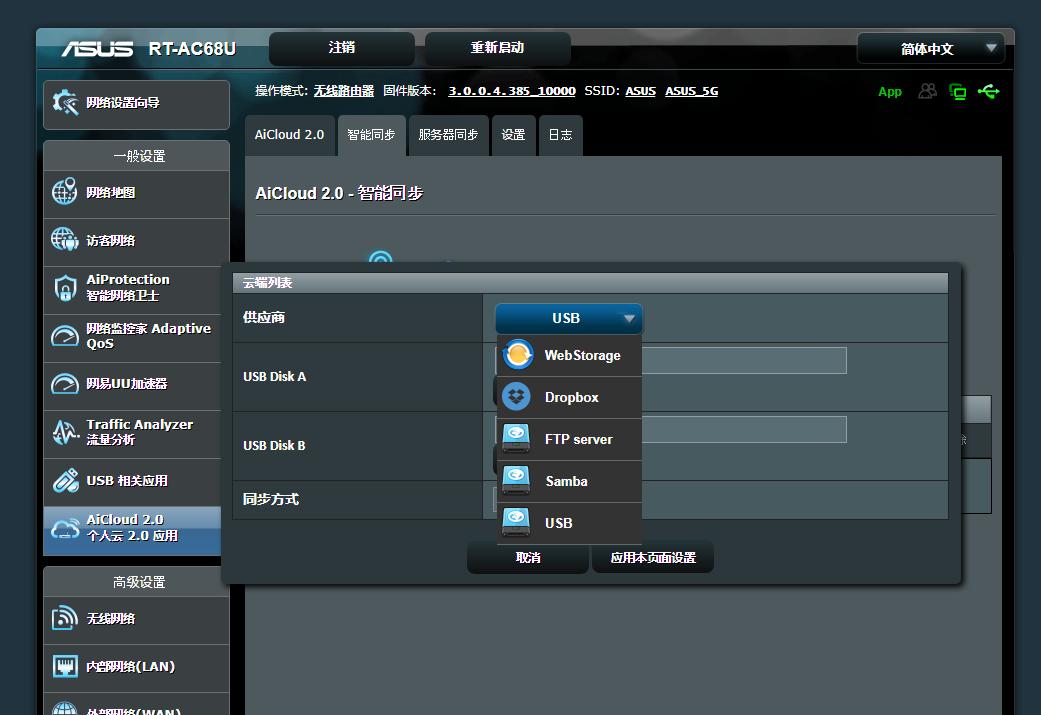1041x715 pixels.
Task: Open 内部网络(LAN) in the sidebar
Action: pyautogui.click(x=136, y=668)
